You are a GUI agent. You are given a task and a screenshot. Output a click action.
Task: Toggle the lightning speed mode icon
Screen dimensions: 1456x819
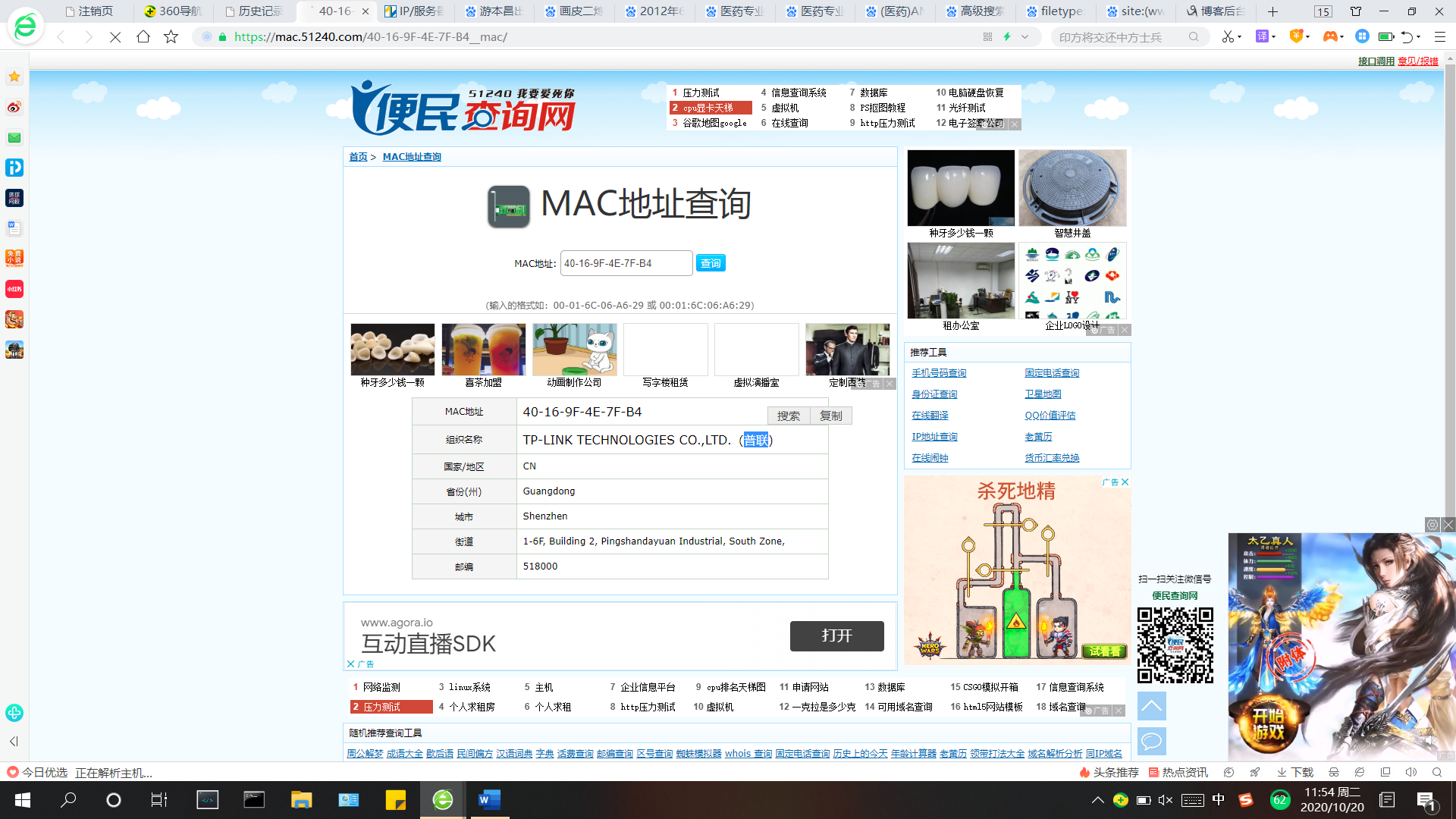pyautogui.click(x=1007, y=36)
